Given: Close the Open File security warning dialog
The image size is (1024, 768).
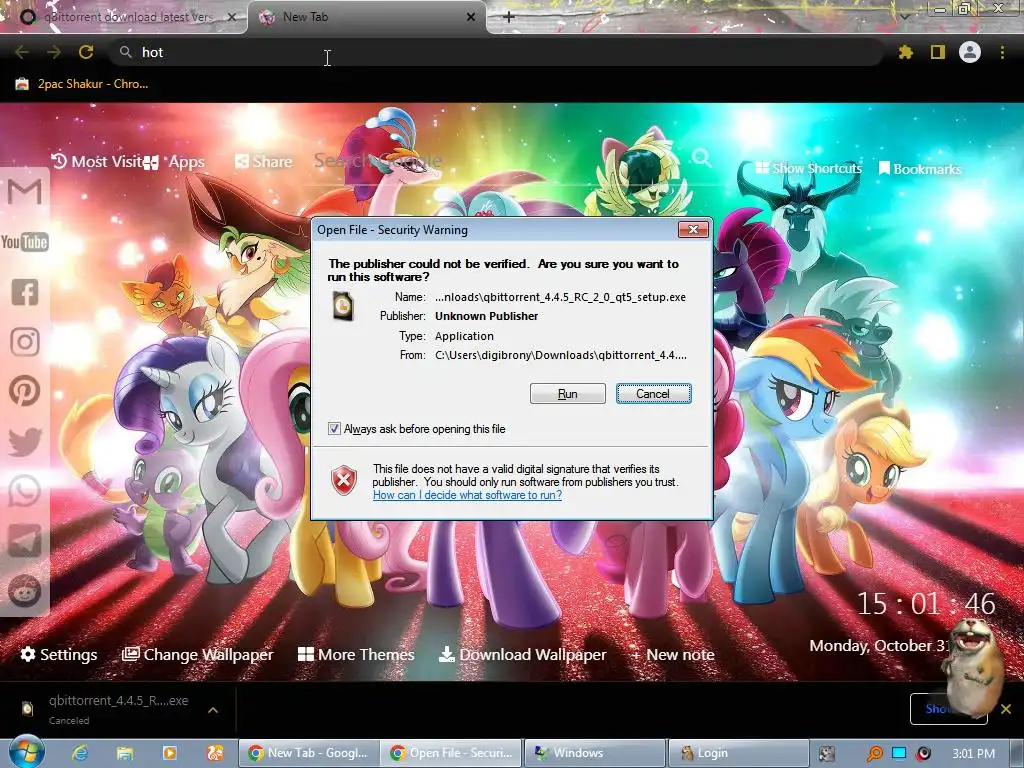Looking at the screenshot, I should pos(693,229).
